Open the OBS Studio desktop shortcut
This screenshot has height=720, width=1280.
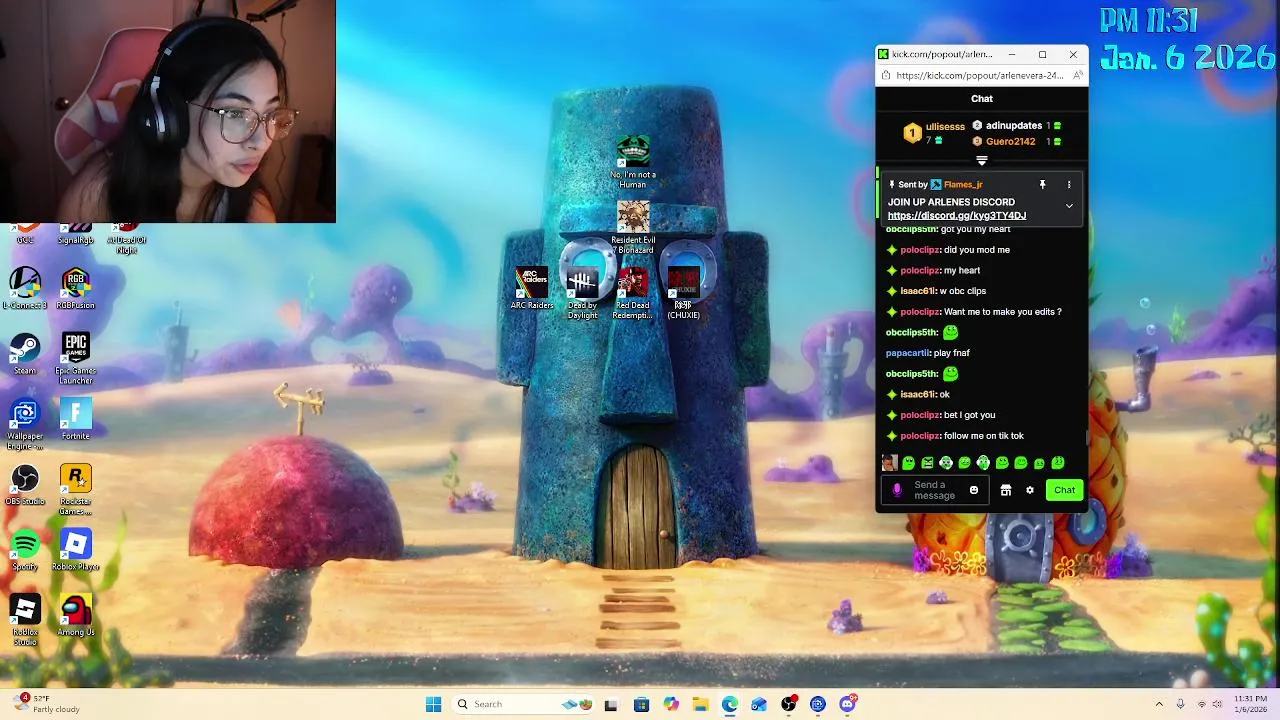click(x=25, y=484)
